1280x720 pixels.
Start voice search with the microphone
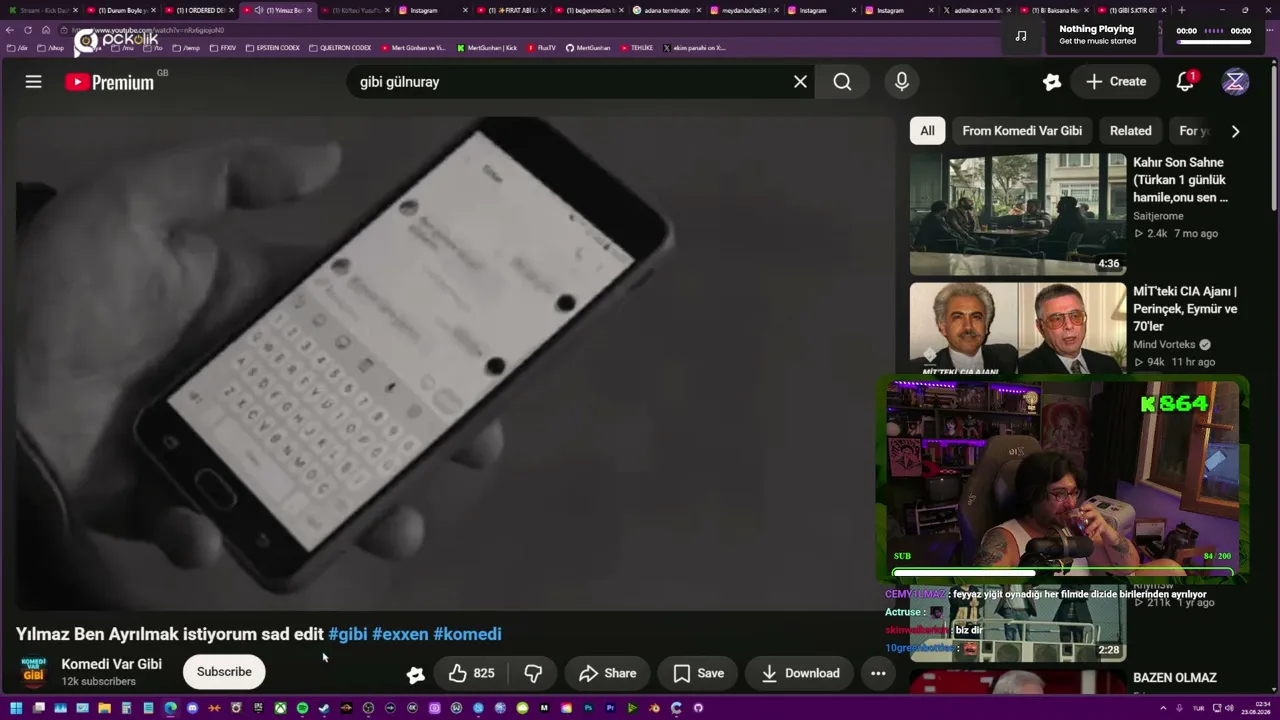pyautogui.click(x=902, y=82)
